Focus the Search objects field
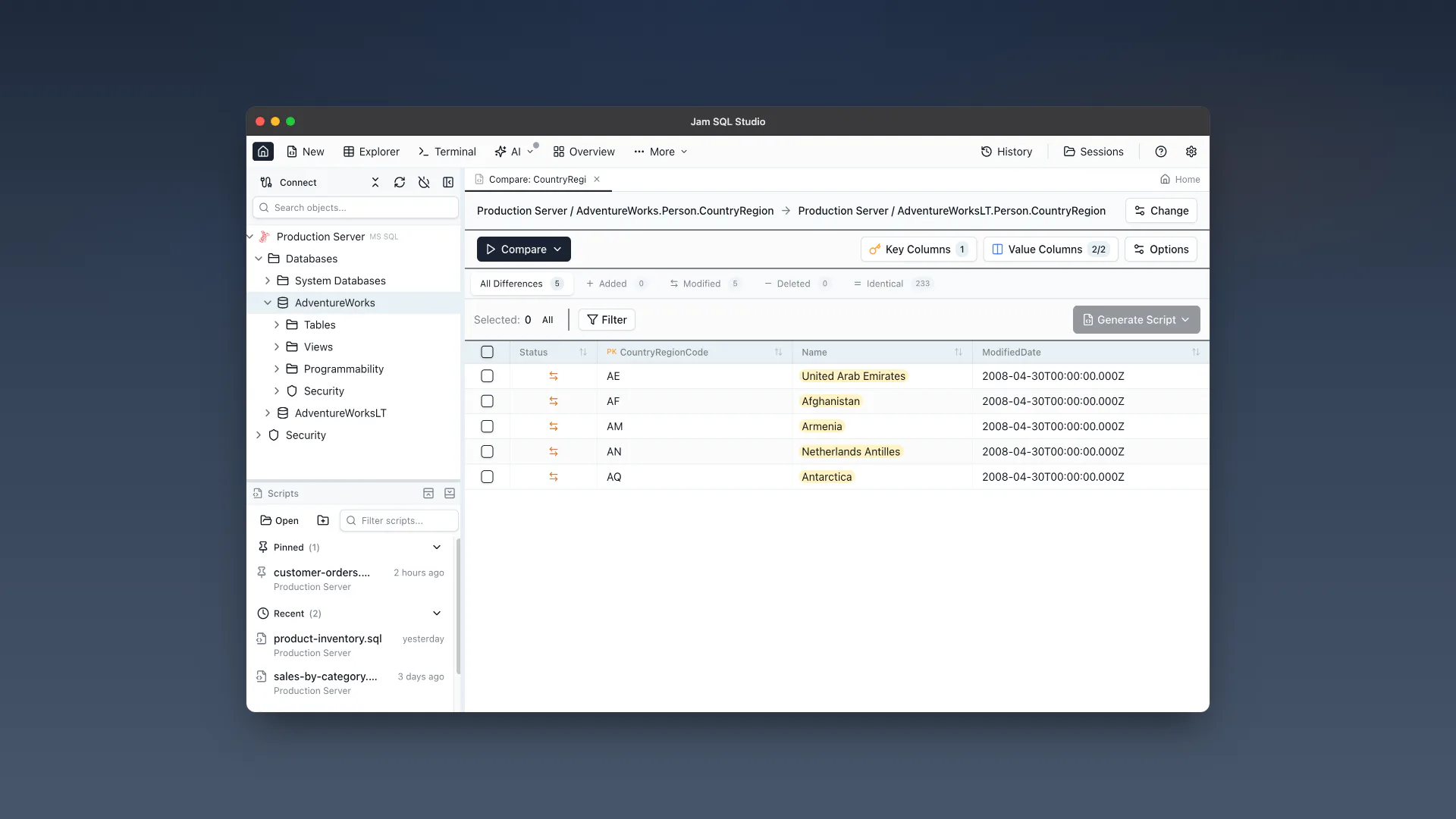The height and width of the screenshot is (819, 1456). (x=356, y=208)
